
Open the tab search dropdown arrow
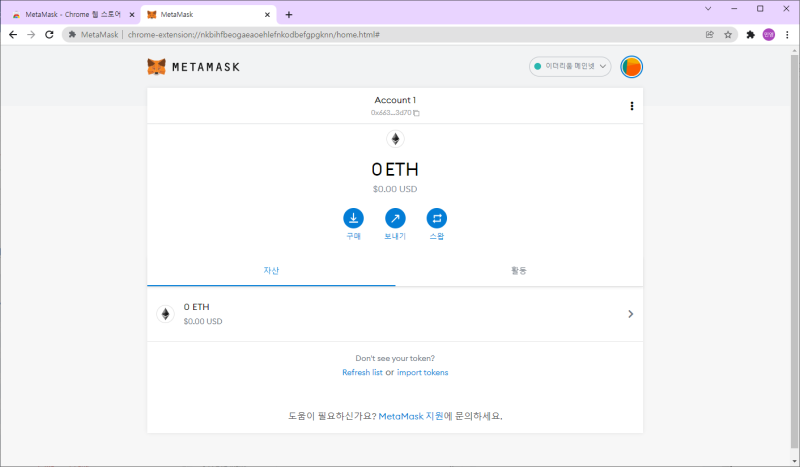point(708,9)
